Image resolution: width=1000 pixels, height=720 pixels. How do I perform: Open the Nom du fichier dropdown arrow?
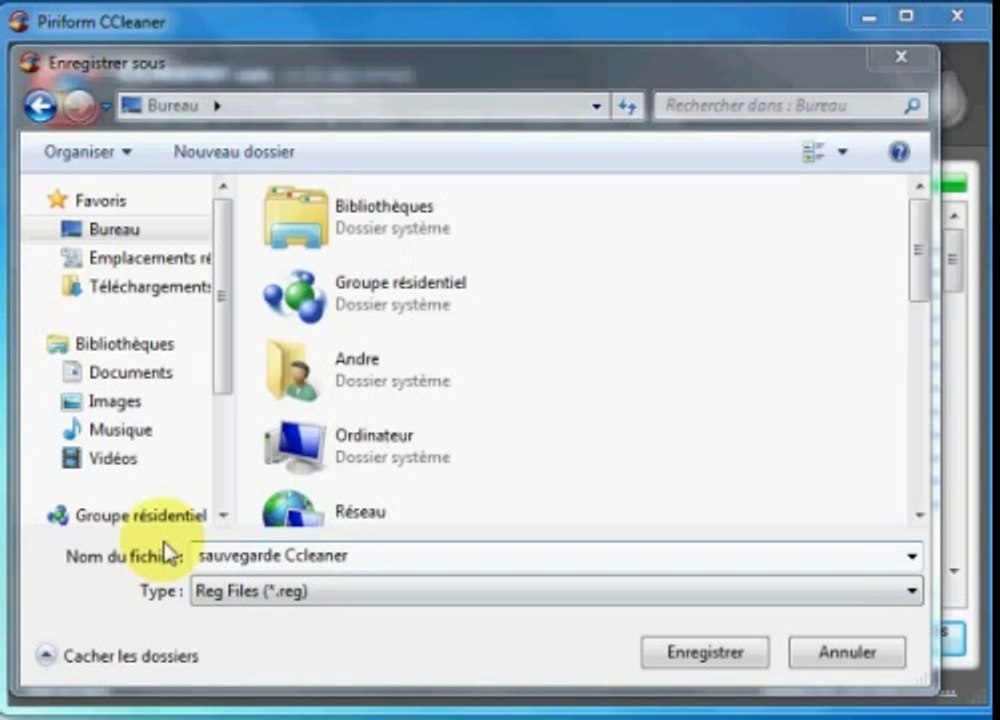(x=912, y=557)
